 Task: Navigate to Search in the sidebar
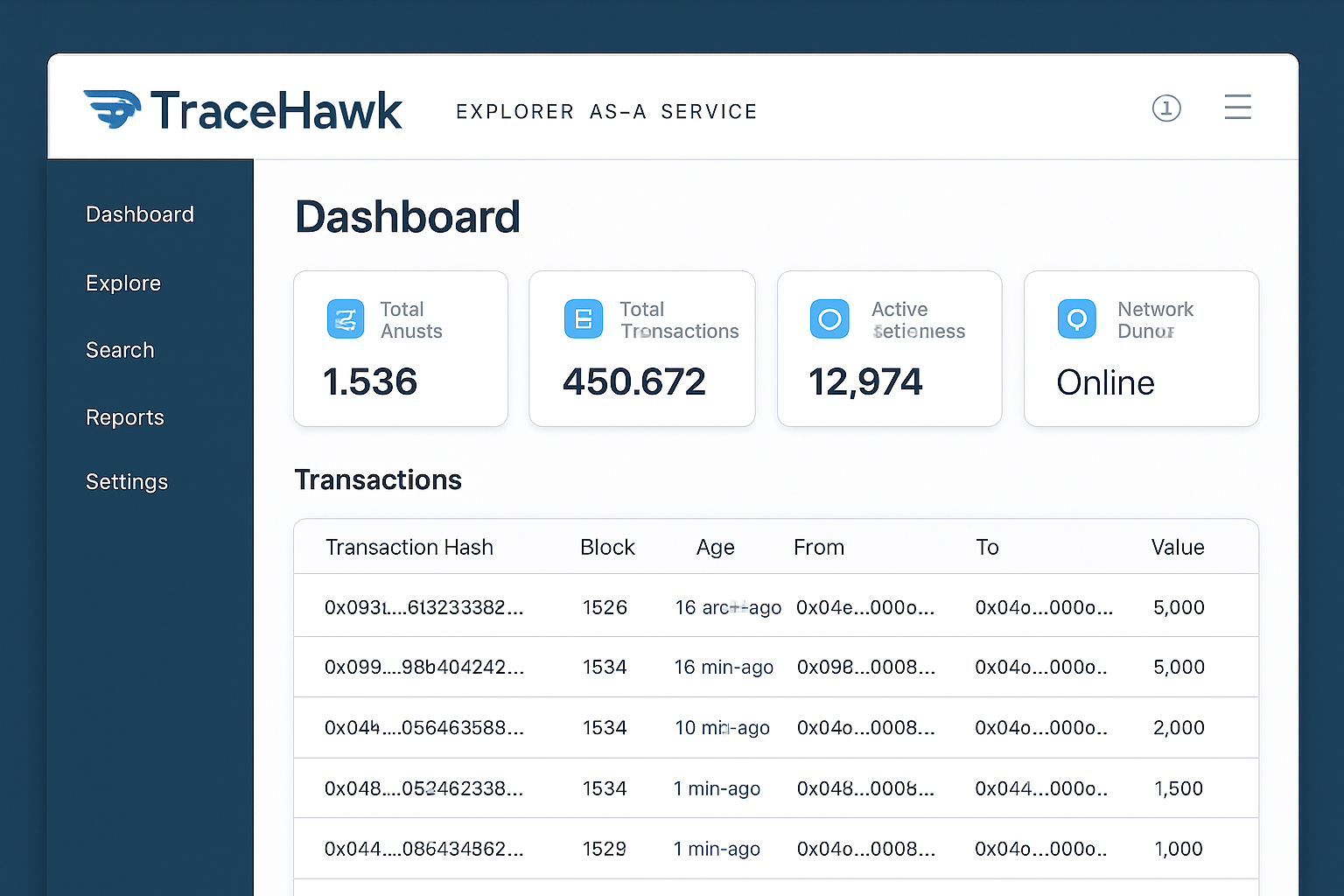(120, 350)
